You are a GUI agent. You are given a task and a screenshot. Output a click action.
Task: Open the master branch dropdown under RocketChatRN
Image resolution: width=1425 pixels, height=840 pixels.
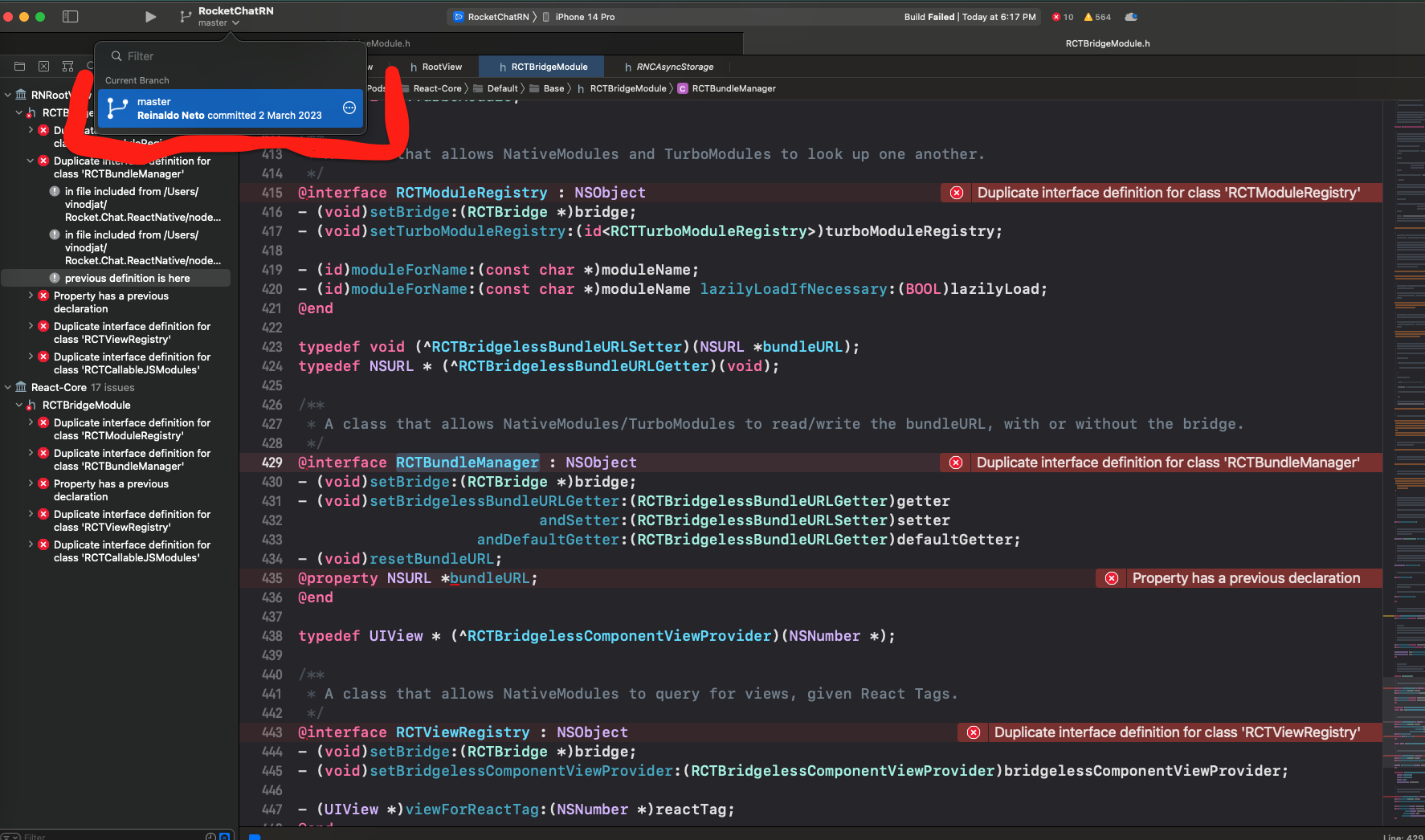[x=214, y=22]
